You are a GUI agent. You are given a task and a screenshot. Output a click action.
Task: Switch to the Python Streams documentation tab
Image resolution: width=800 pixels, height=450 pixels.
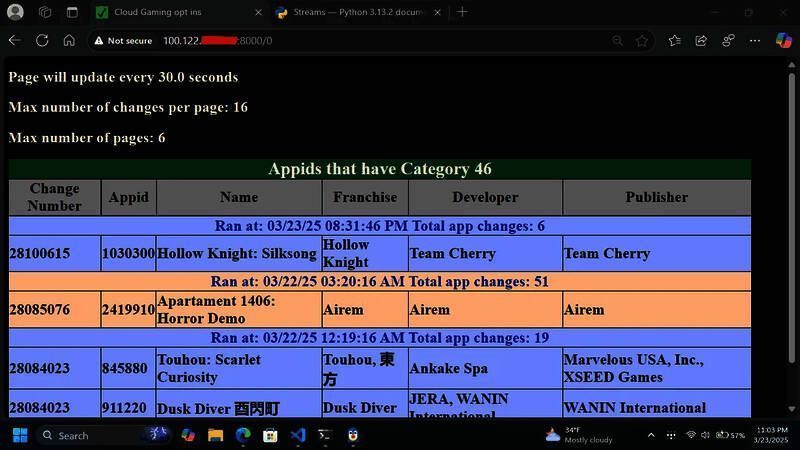click(x=350, y=12)
